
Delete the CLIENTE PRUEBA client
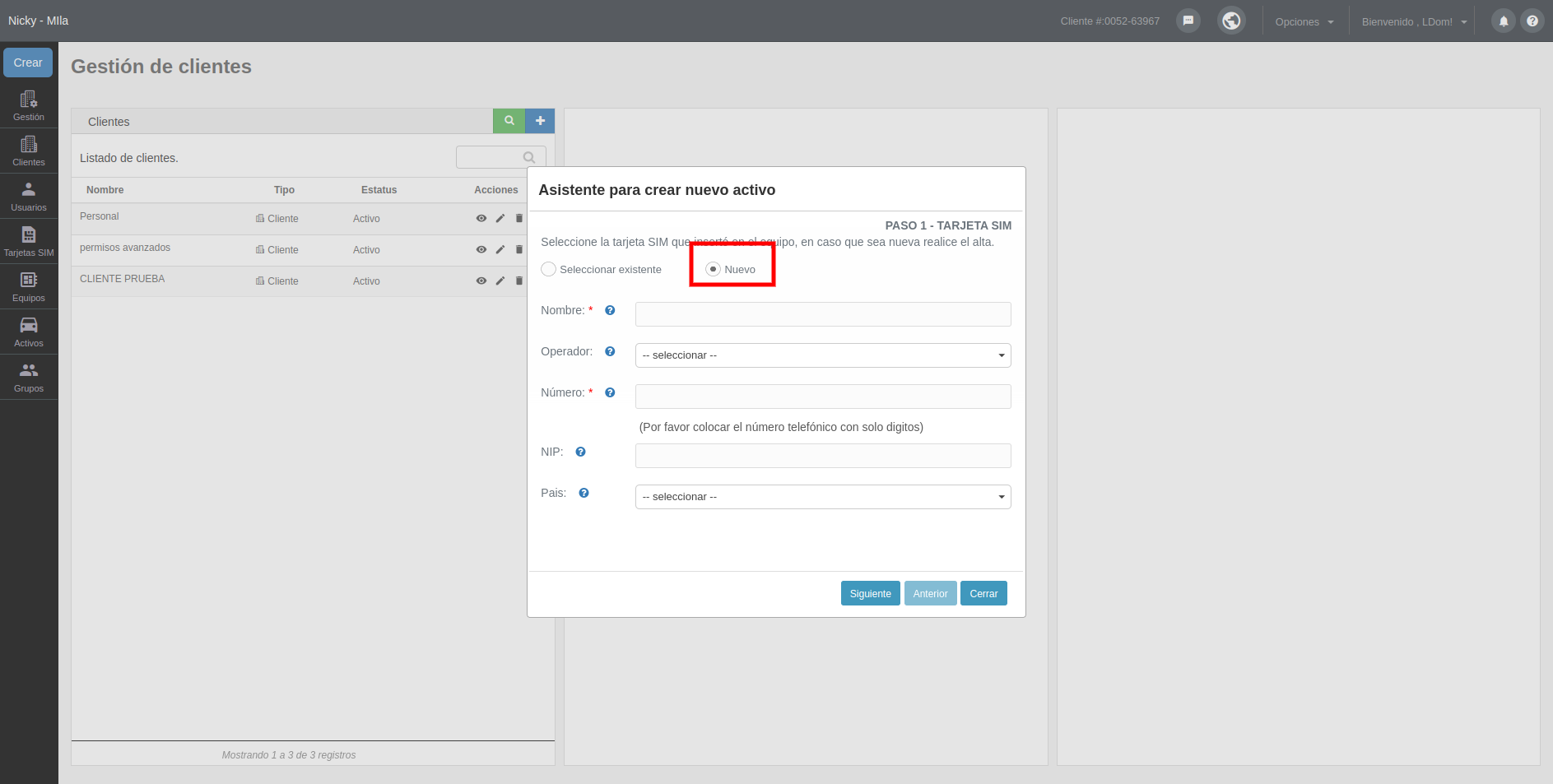[519, 281]
